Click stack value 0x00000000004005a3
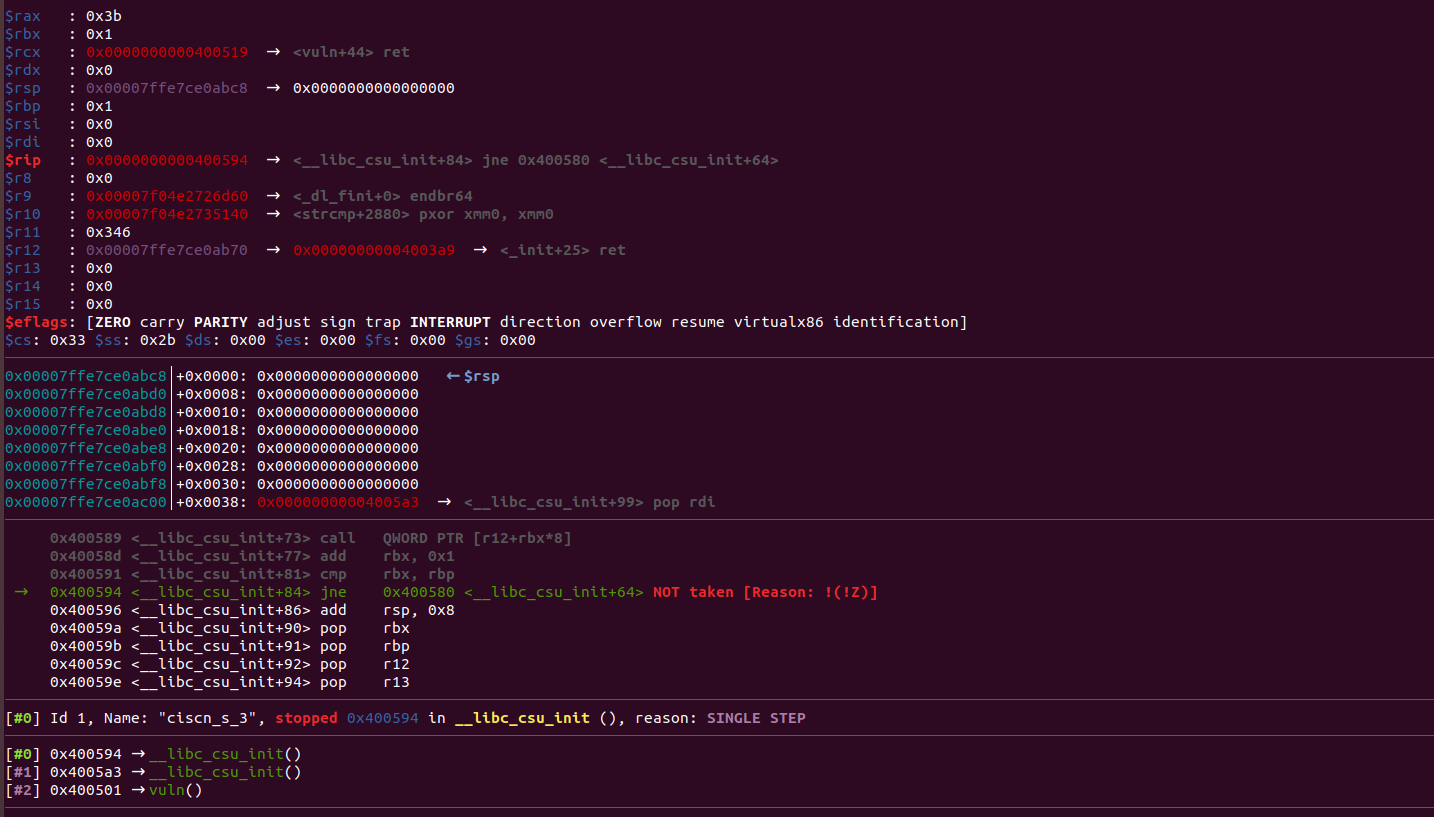 coord(338,502)
